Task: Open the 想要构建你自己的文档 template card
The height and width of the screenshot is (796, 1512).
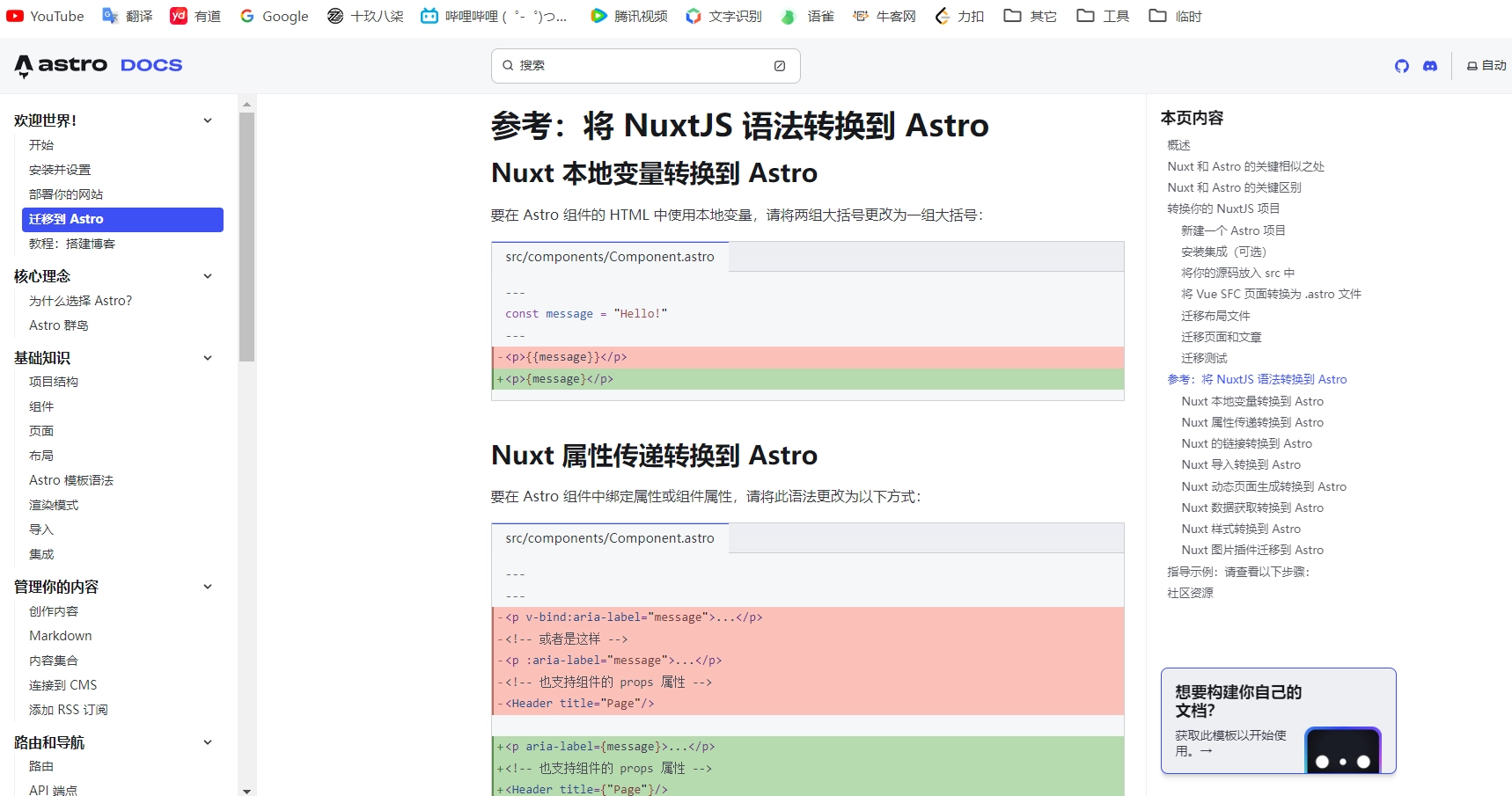Action: (1278, 720)
